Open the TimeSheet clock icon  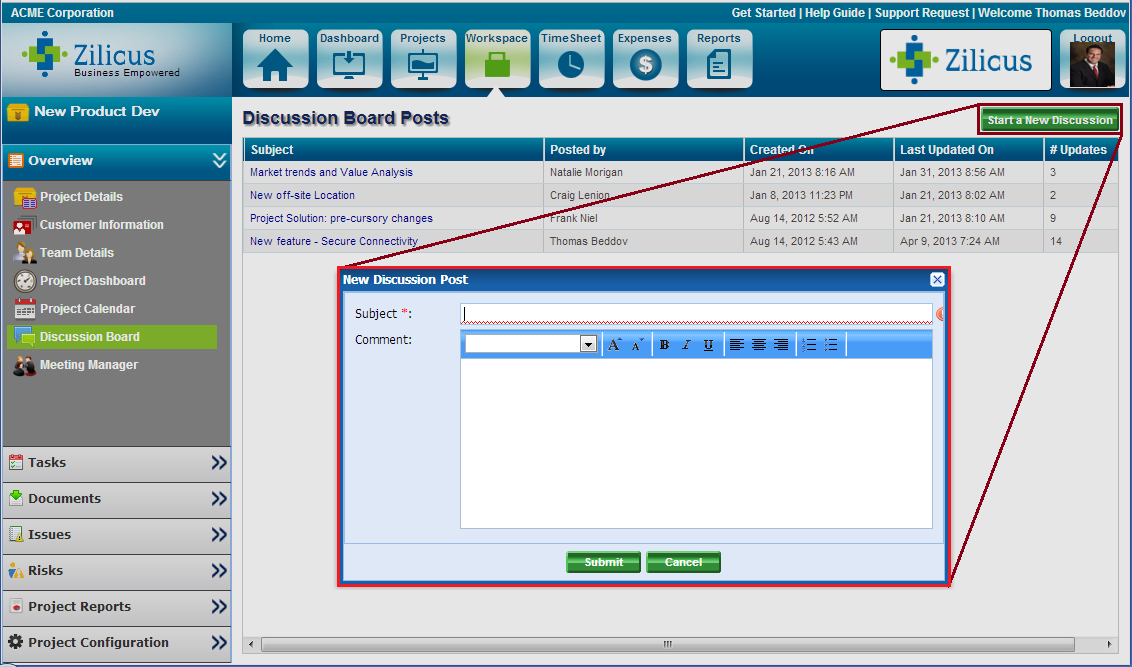(x=571, y=59)
